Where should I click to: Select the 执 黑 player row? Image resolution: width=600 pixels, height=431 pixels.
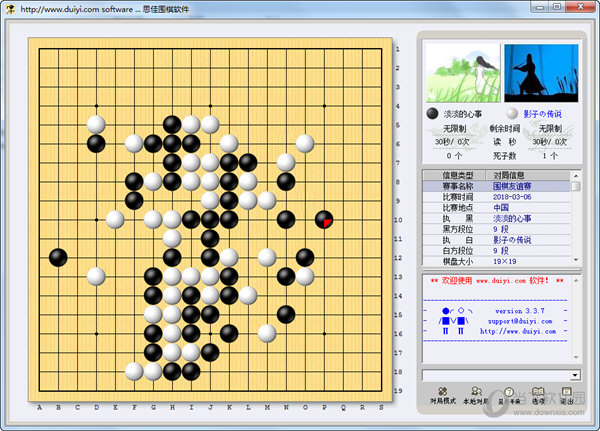[x=497, y=219]
